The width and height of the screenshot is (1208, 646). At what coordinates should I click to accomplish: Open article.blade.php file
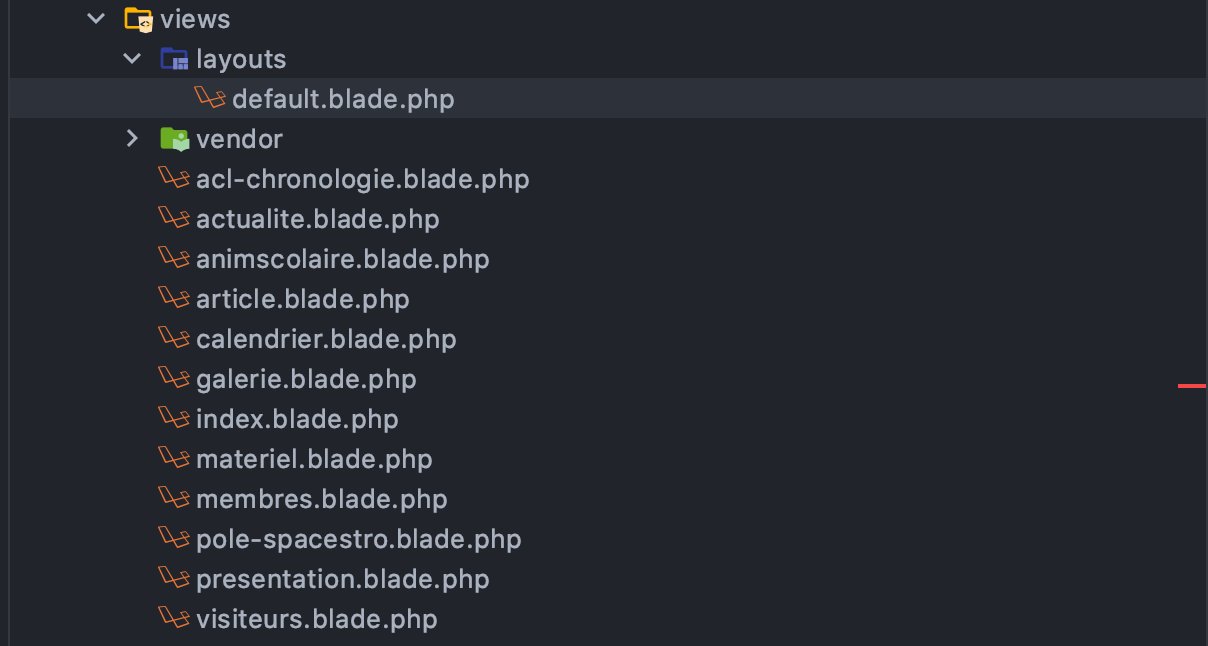coord(302,299)
